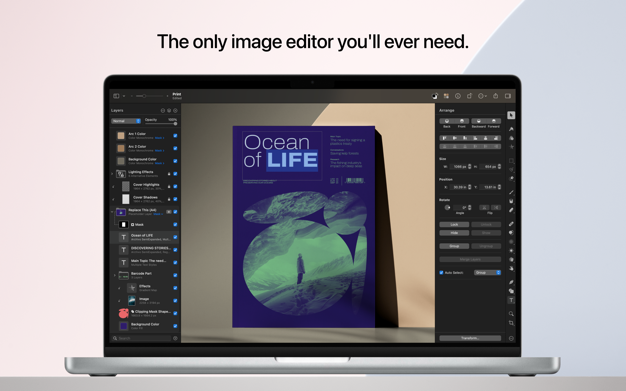Open the more tools circle at toolbar bottom
The image size is (626, 391).
[511, 338]
